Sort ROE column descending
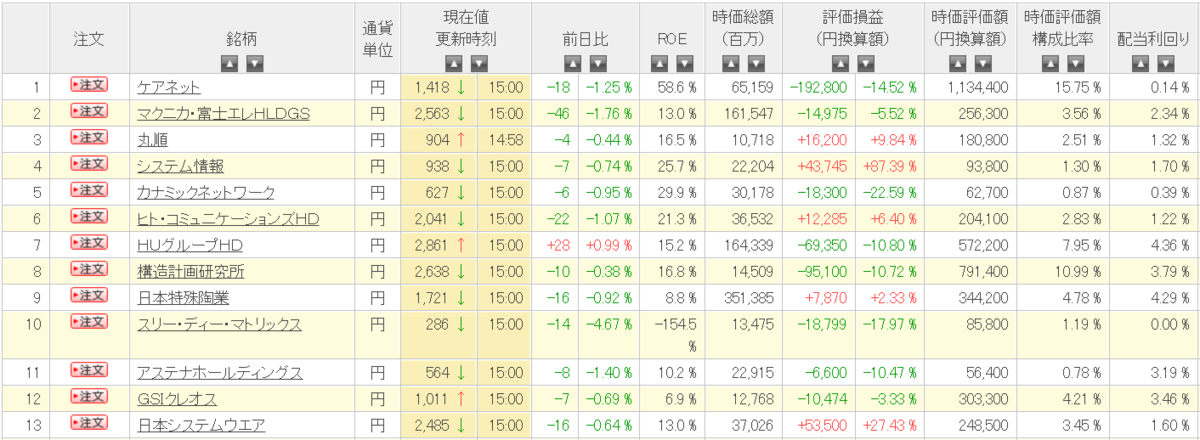Viewport: 1200px width, 440px height. pyautogui.click(x=686, y=64)
